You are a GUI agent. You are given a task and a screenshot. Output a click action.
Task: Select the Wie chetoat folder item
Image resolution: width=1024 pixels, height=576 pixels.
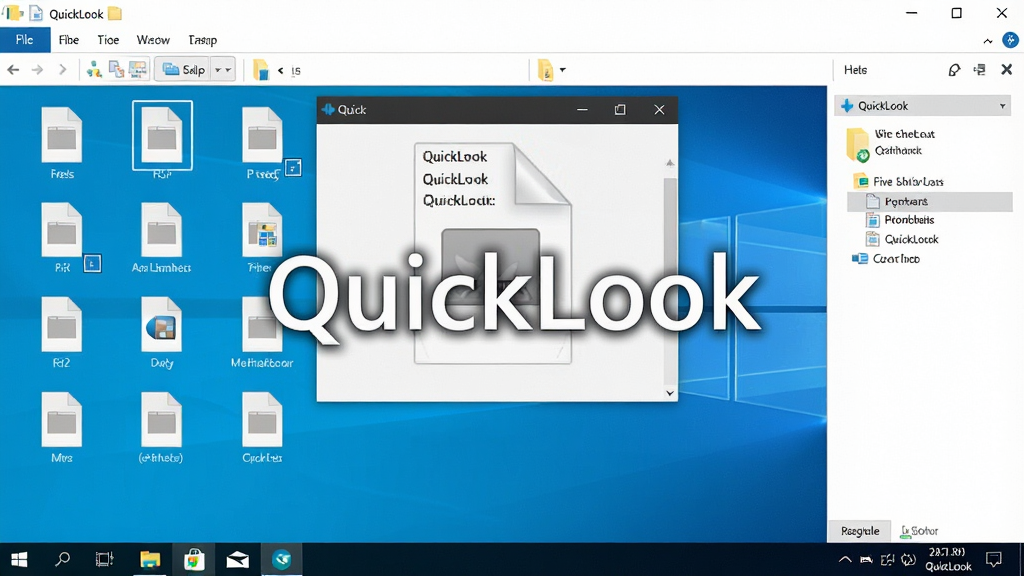[891, 143]
